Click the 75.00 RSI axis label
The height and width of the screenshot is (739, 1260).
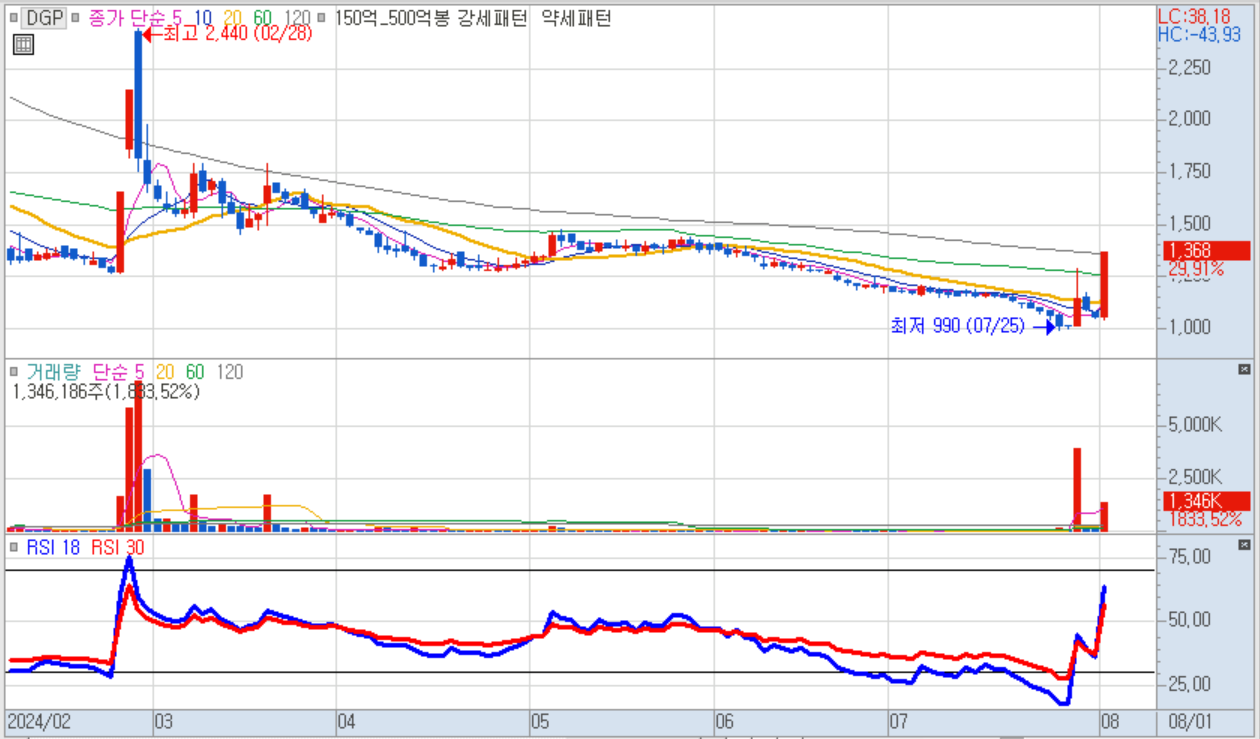[x=1188, y=556]
